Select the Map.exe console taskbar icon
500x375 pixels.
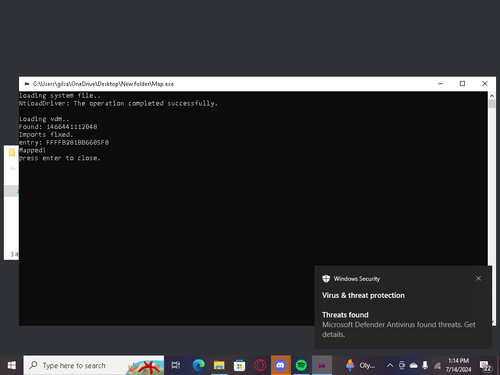[x=322, y=365]
